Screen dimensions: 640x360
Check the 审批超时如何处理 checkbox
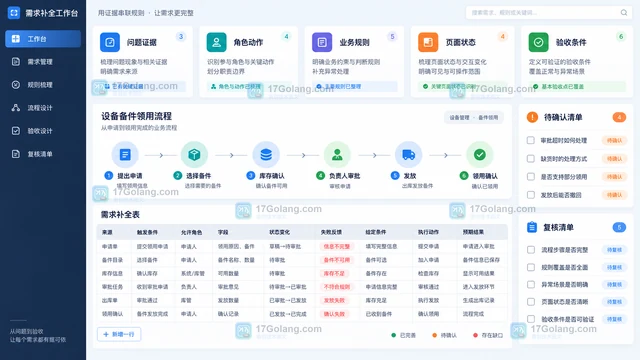(531, 140)
